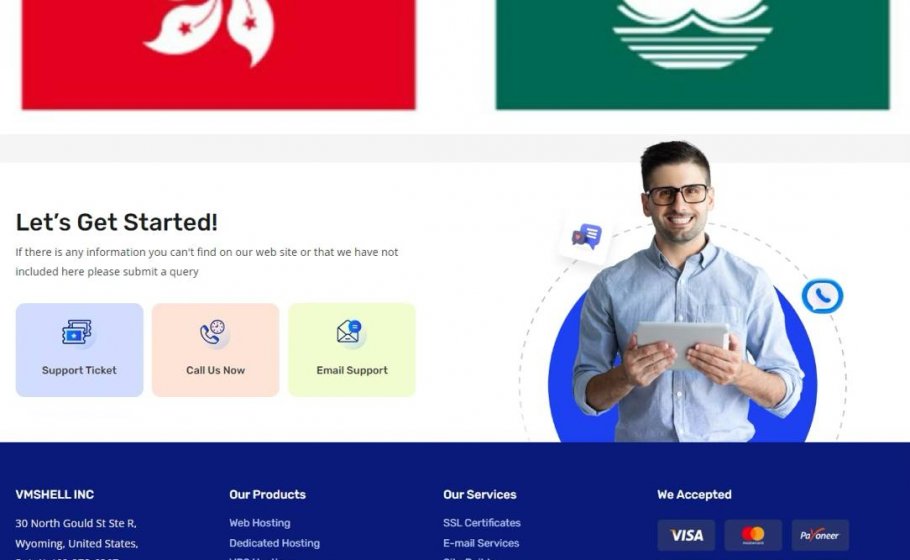
Task: Click the phone clock Call Us Now icon
Action: pos(214,333)
